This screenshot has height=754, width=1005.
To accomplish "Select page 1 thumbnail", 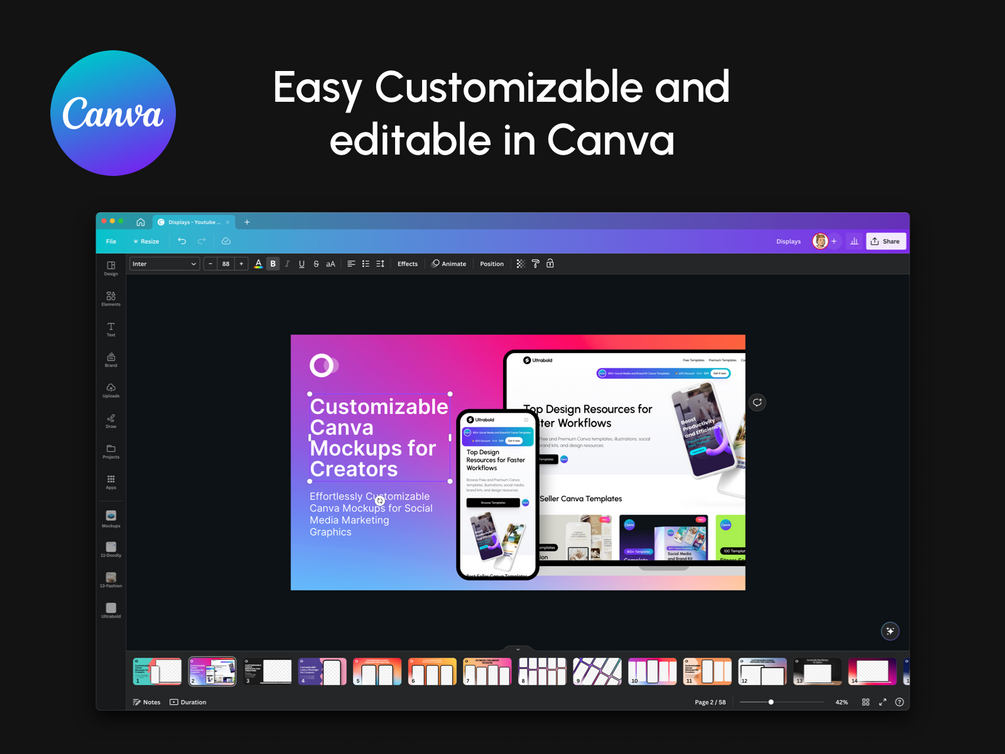I will point(157,671).
